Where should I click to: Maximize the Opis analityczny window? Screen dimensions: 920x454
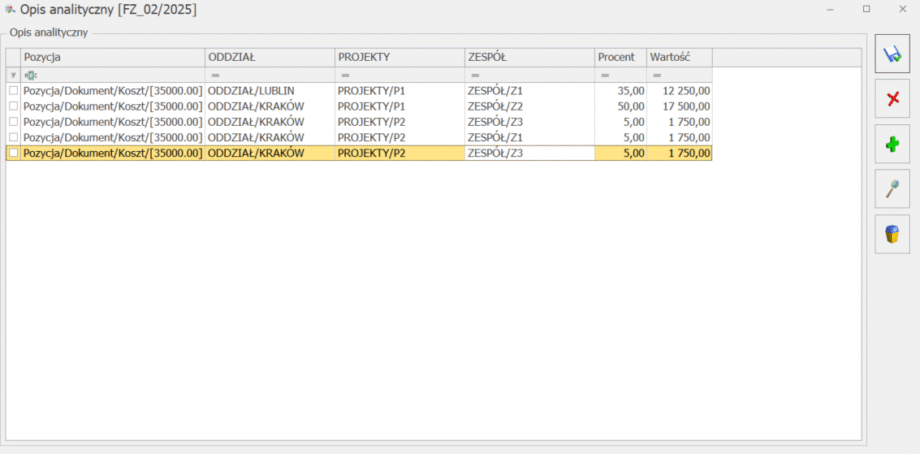point(866,9)
